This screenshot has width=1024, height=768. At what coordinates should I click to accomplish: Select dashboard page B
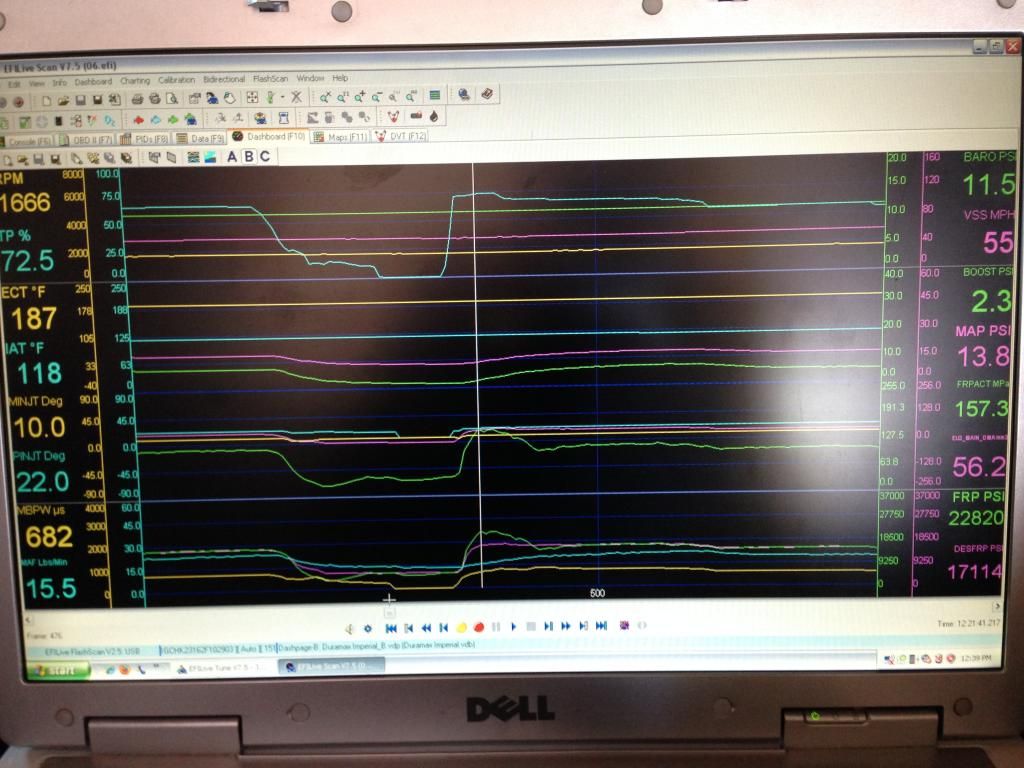pyautogui.click(x=249, y=157)
